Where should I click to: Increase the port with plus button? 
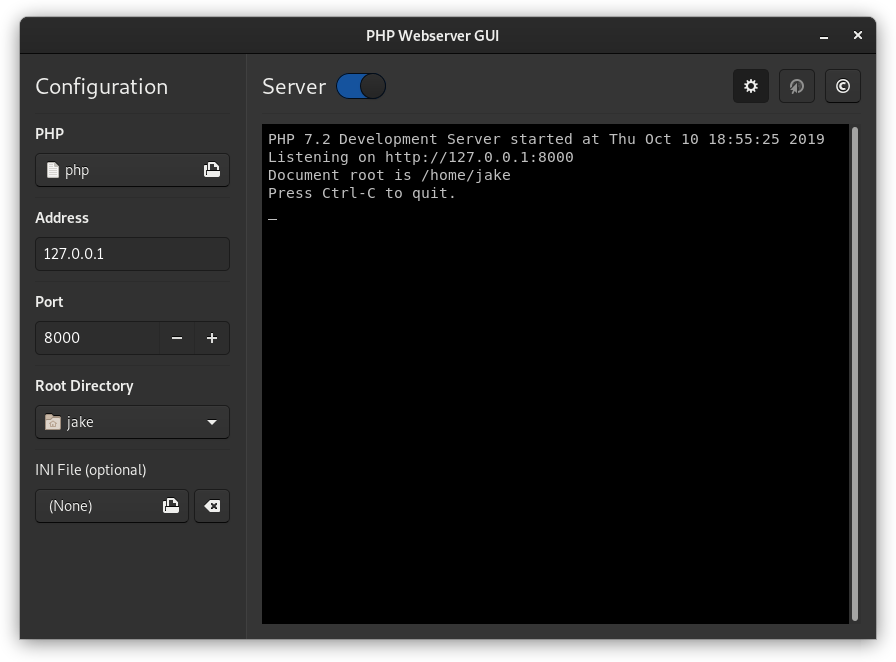[x=212, y=338]
